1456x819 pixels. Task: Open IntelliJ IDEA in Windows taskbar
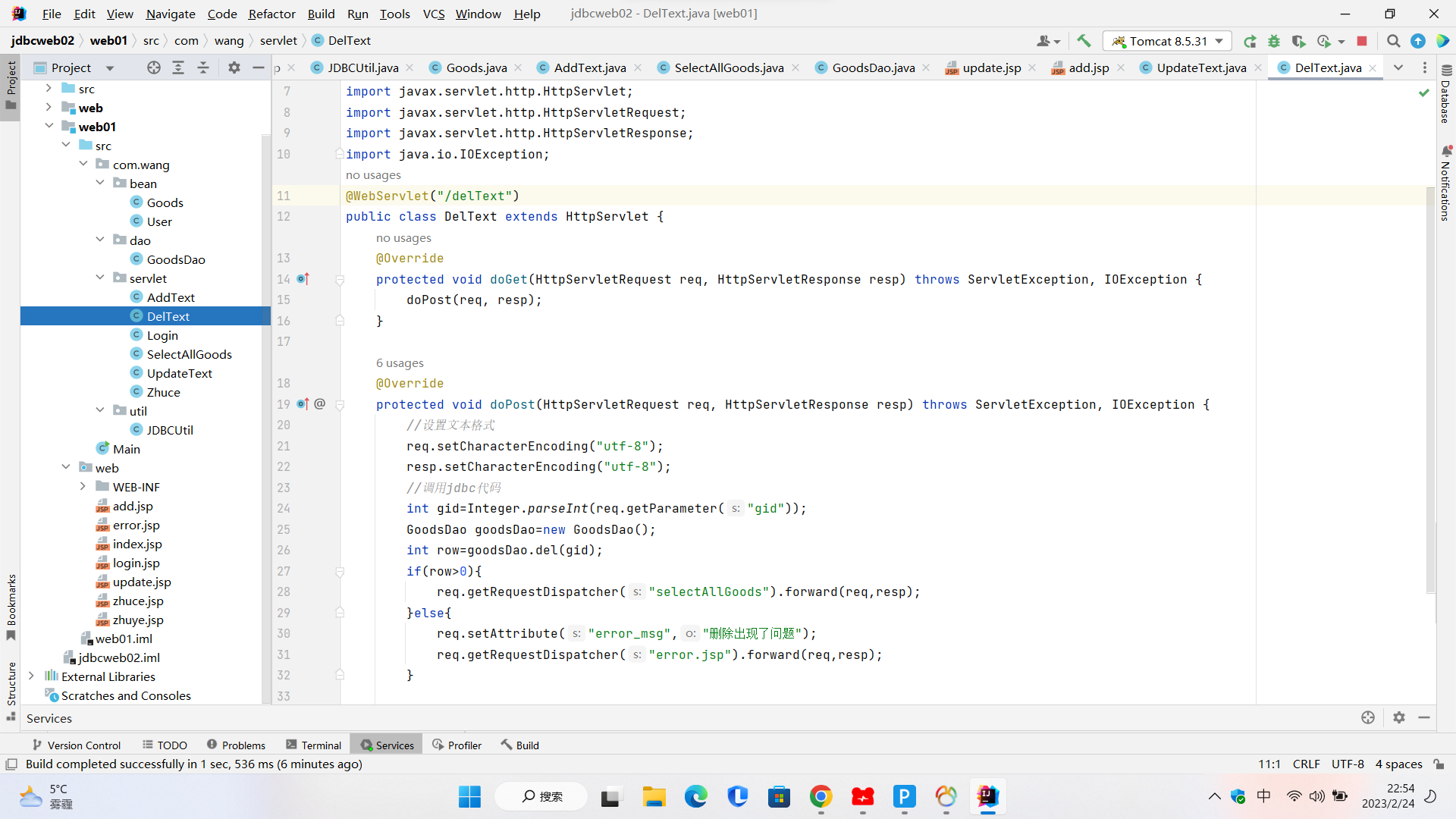987,796
